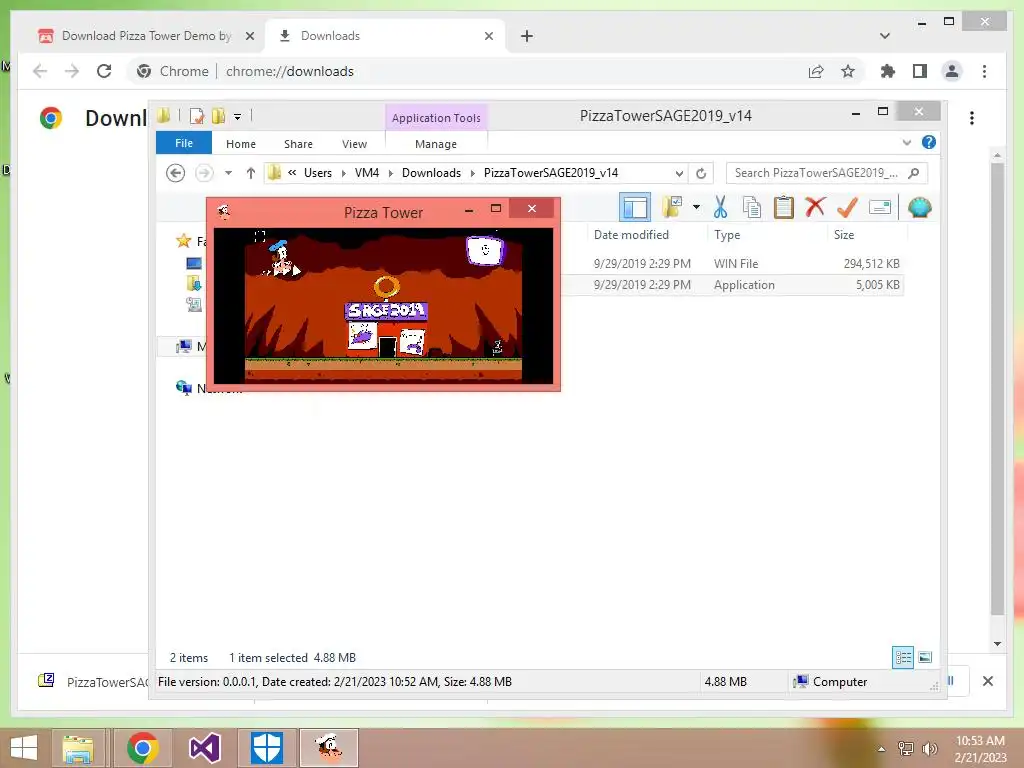Click the Desktop icon under Favorites
The width and height of the screenshot is (1024, 768).
point(194,263)
